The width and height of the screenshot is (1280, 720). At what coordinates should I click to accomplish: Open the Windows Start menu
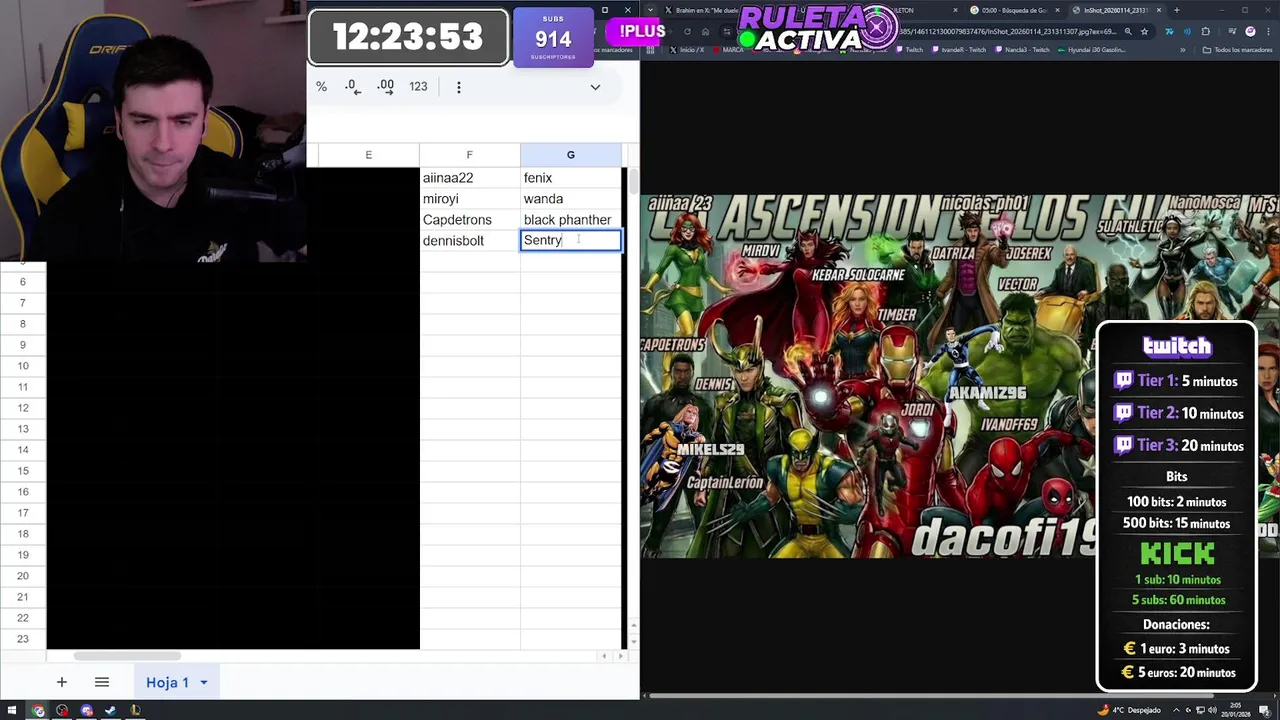(x=12, y=710)
